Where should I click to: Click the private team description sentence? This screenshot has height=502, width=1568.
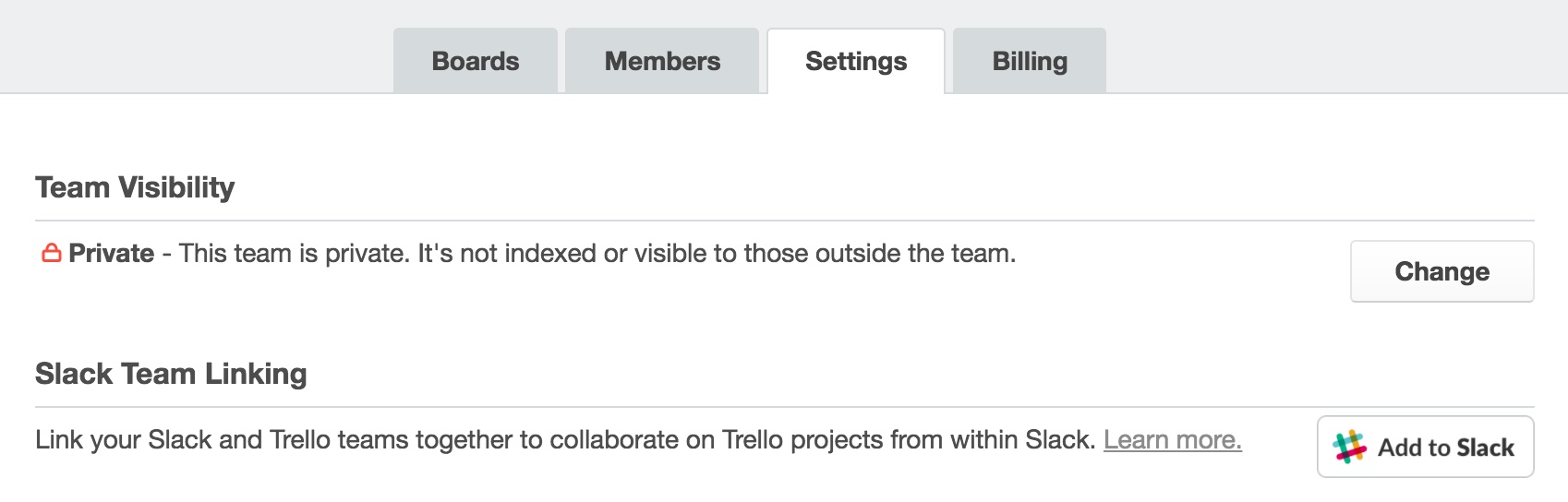click(597, 254)
